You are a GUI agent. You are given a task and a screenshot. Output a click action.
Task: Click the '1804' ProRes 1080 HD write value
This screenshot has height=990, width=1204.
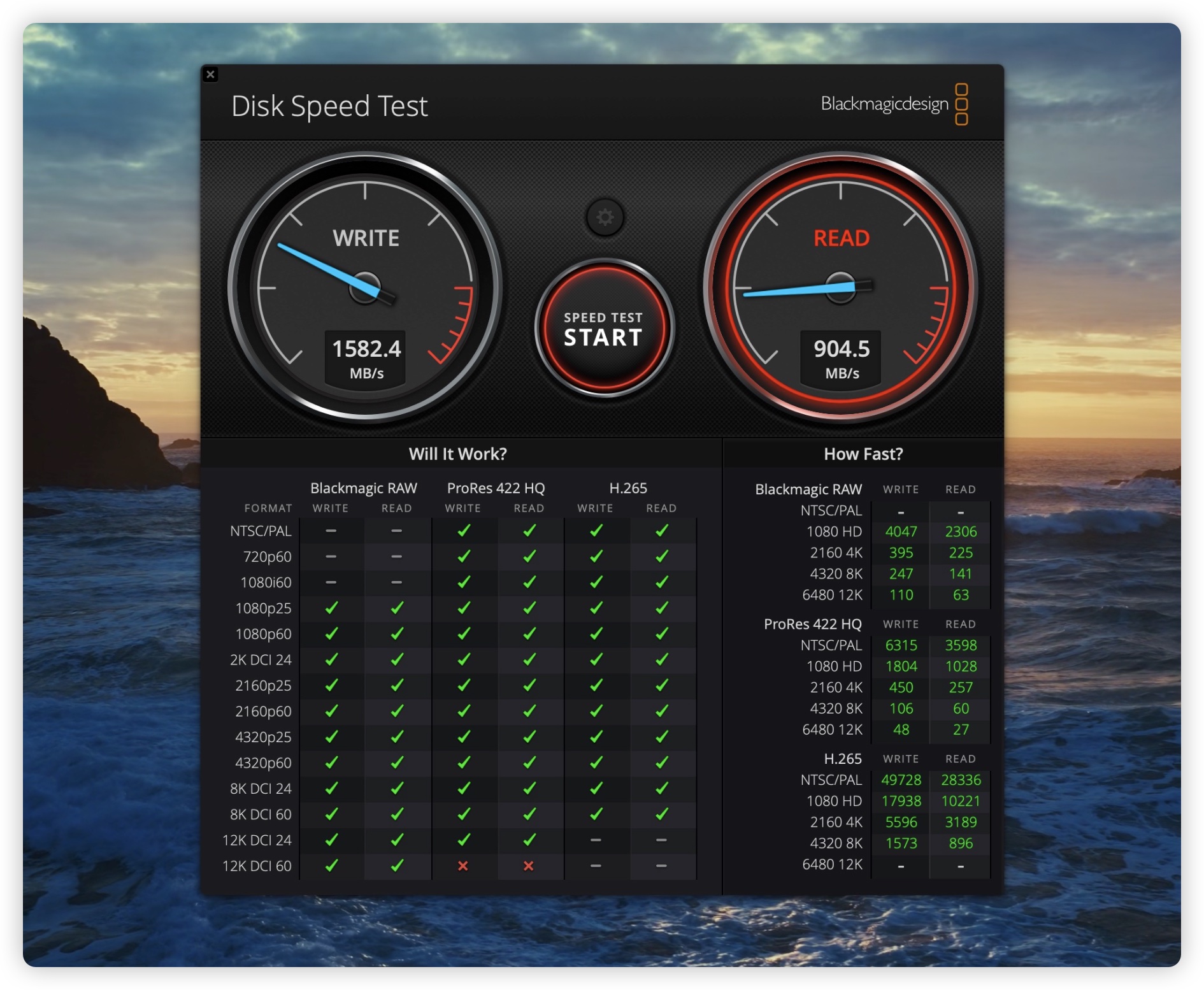(901, 666)
